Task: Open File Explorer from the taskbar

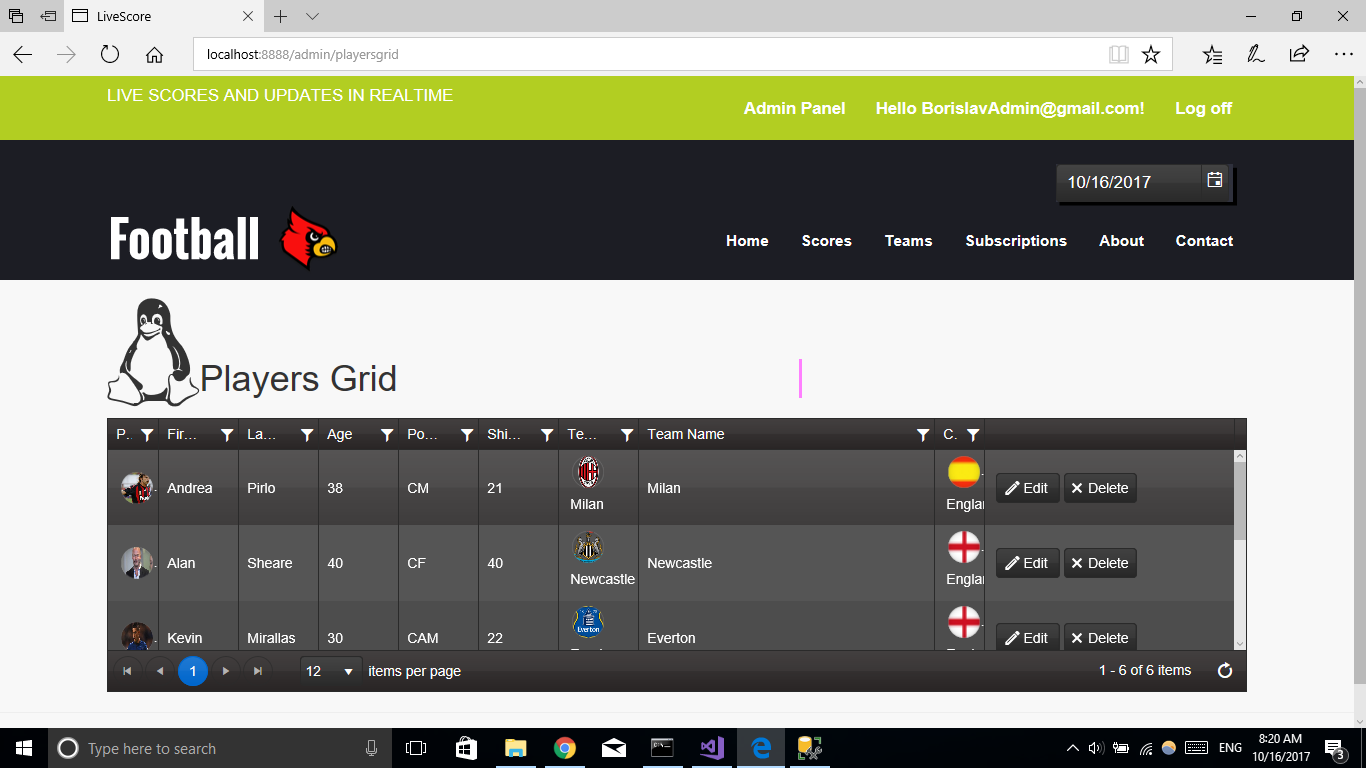Action: pyautogui.click(x=516, y=748)
